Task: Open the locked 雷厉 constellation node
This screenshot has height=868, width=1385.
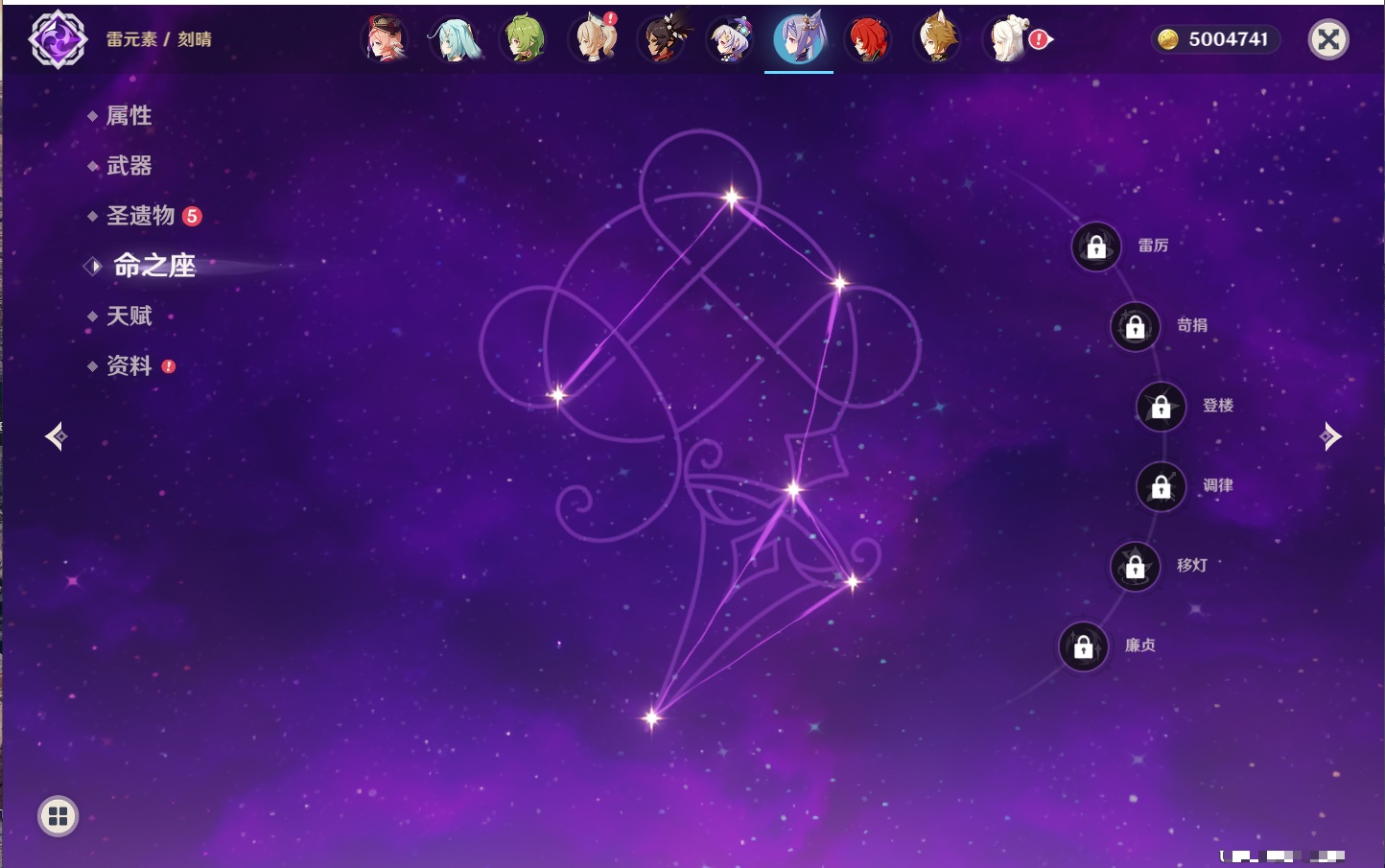Action: point(1096,246)
